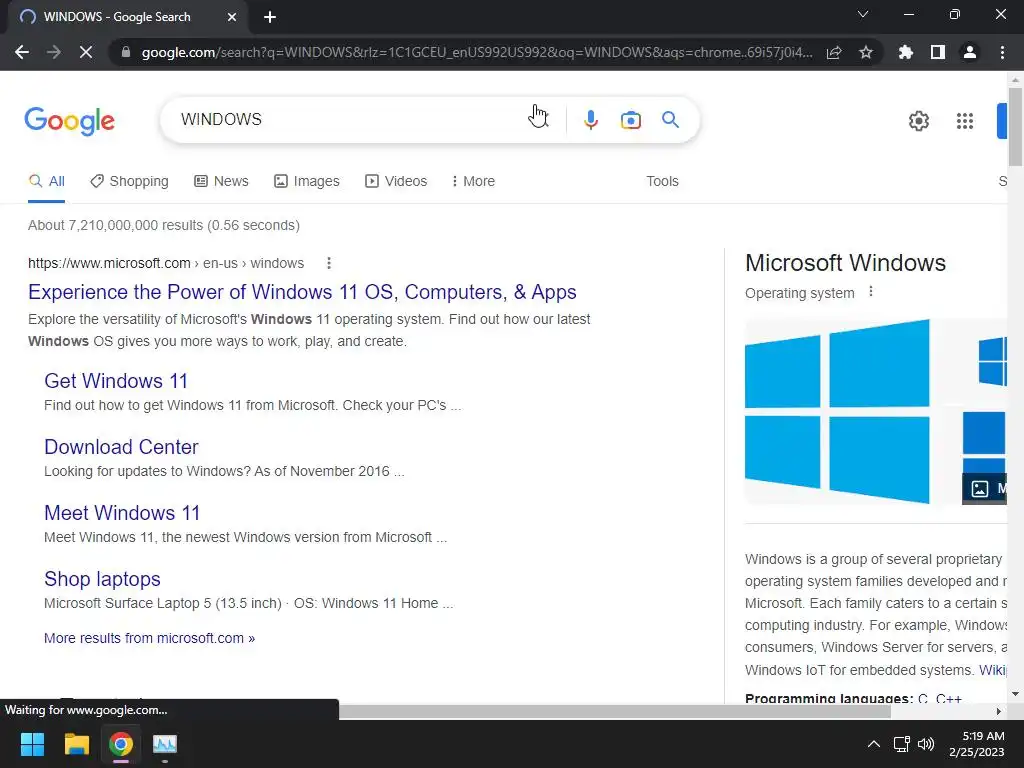
Task: Click the Google logo
Action: tap(69, 121)
